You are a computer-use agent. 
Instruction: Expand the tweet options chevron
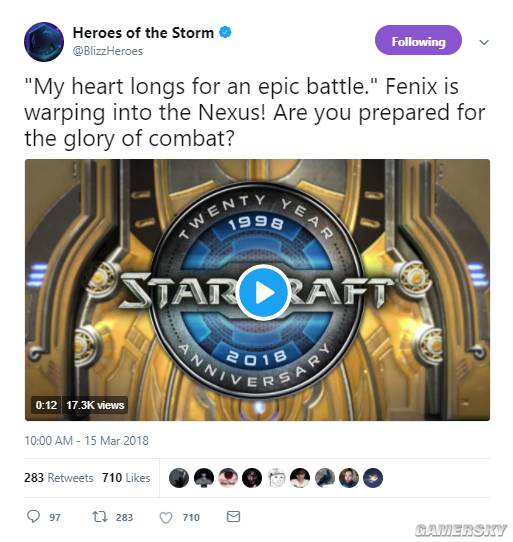[x=484, y=42]
